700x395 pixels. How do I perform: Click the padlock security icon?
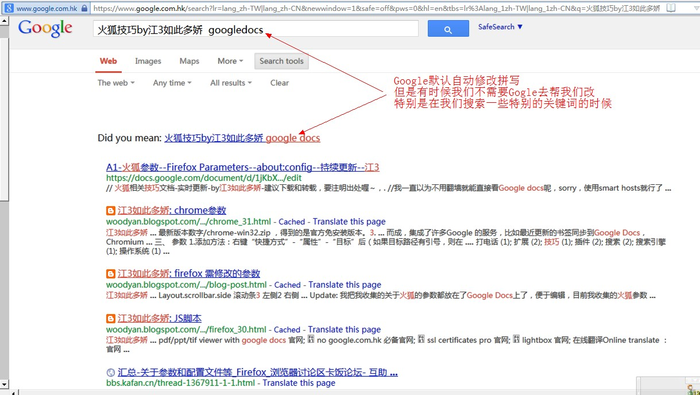click(85, 8)
